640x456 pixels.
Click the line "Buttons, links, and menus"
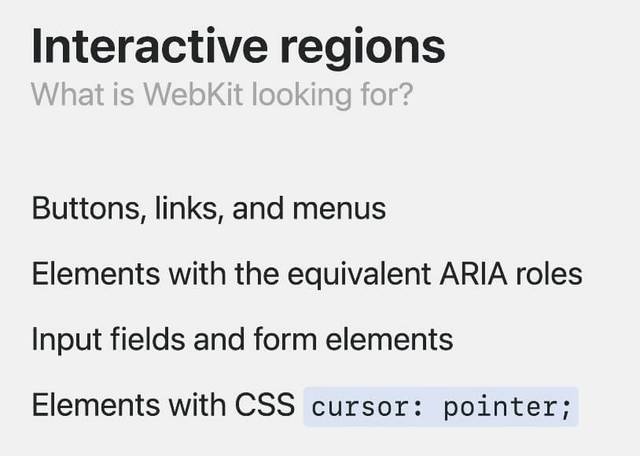208,209
